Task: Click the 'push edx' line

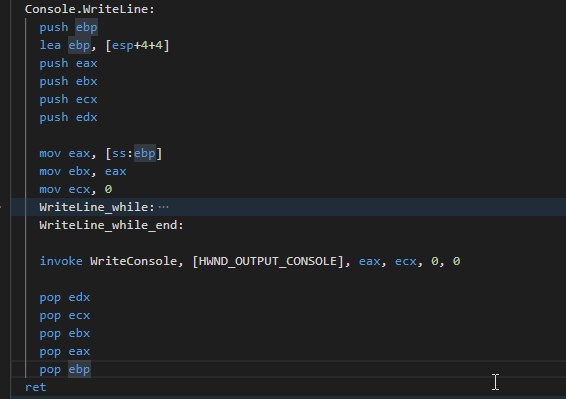Action: coord(68,118)
